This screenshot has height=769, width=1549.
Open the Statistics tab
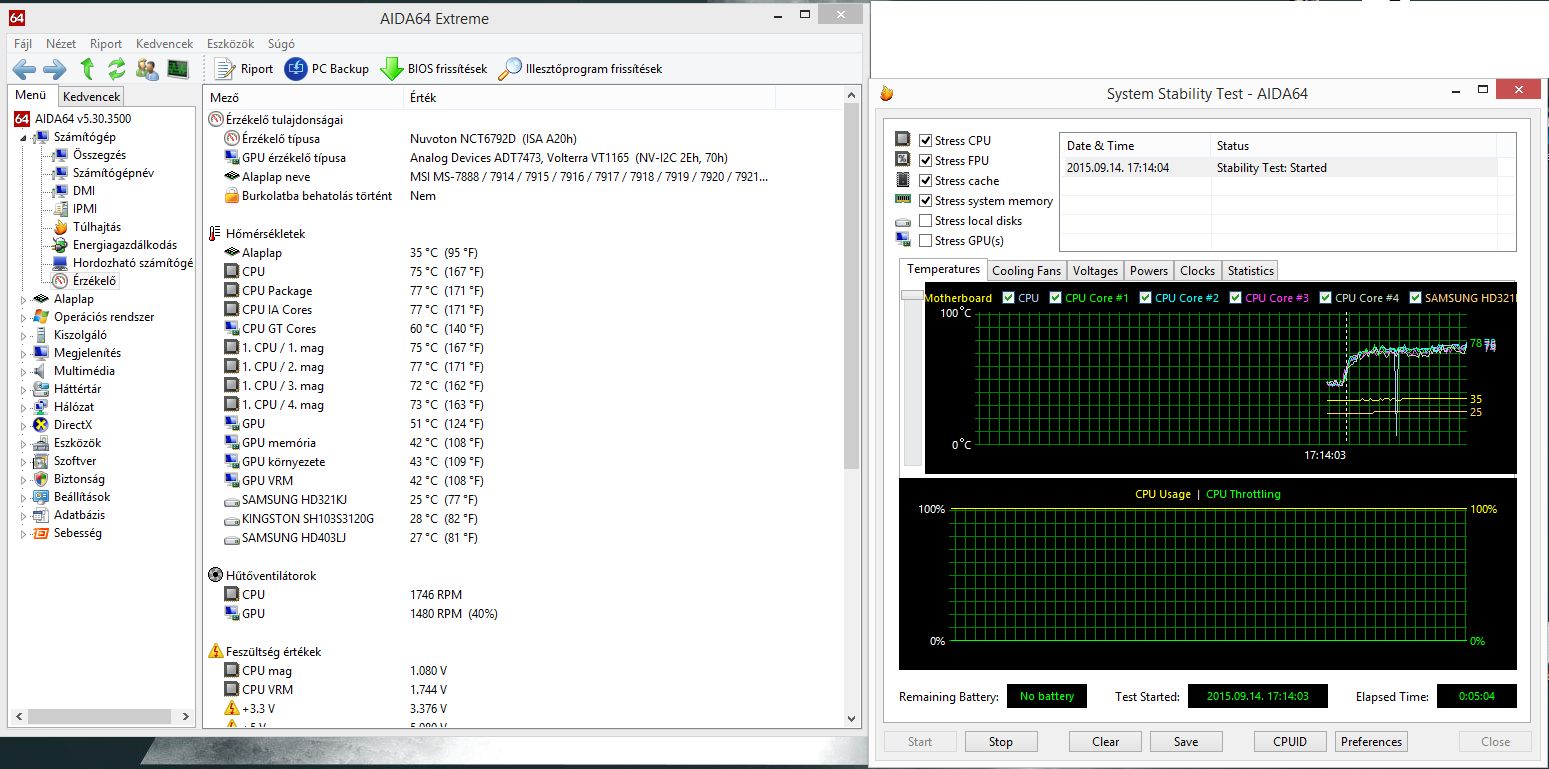pos(1250,271)
